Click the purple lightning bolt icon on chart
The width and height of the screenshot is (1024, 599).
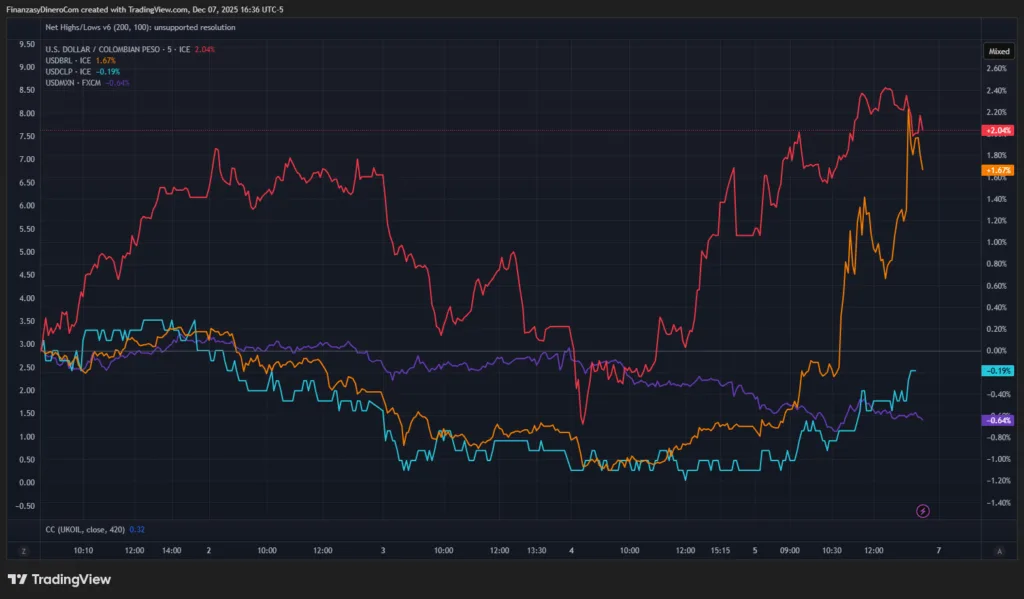click(923, 511)
